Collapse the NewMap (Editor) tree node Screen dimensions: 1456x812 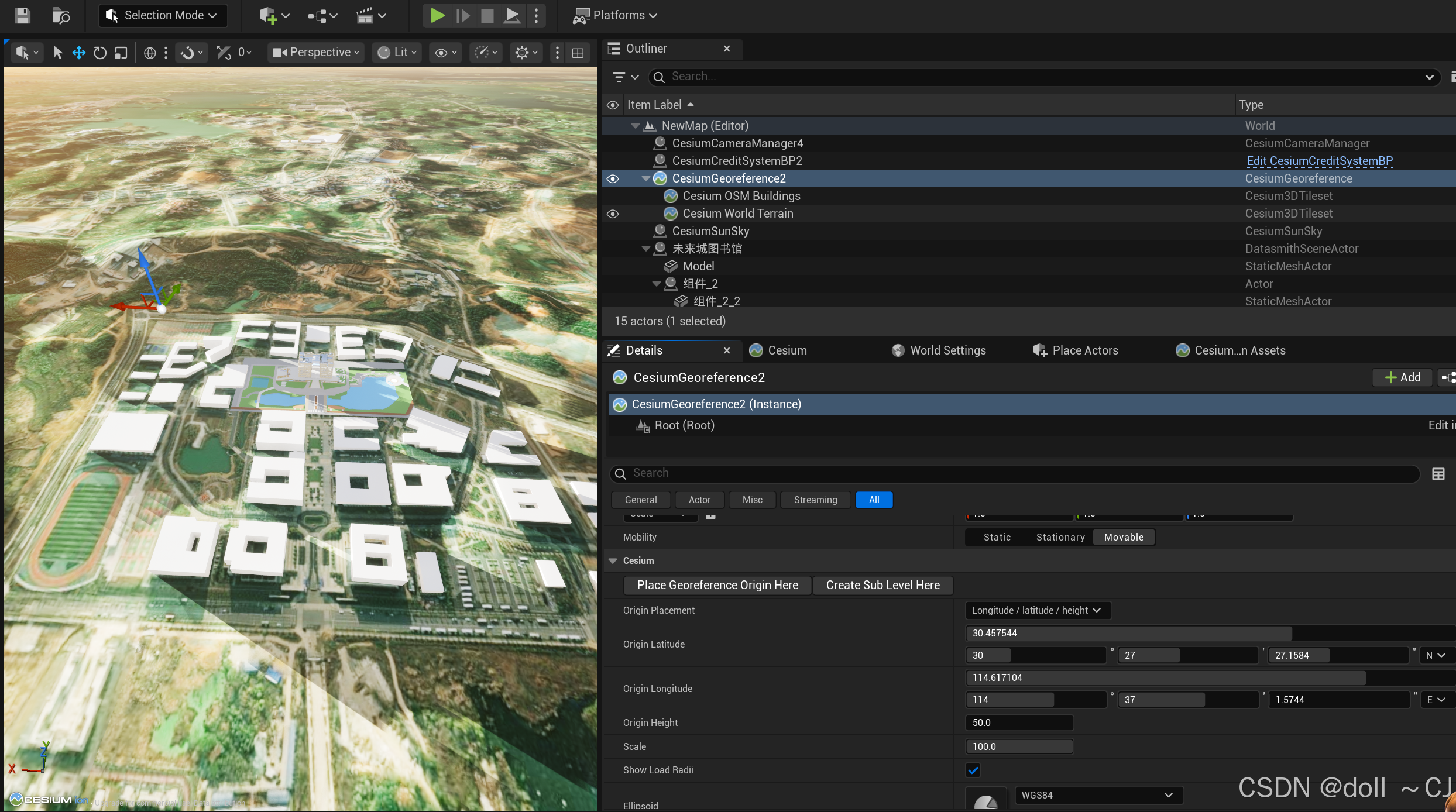[636, 125]
